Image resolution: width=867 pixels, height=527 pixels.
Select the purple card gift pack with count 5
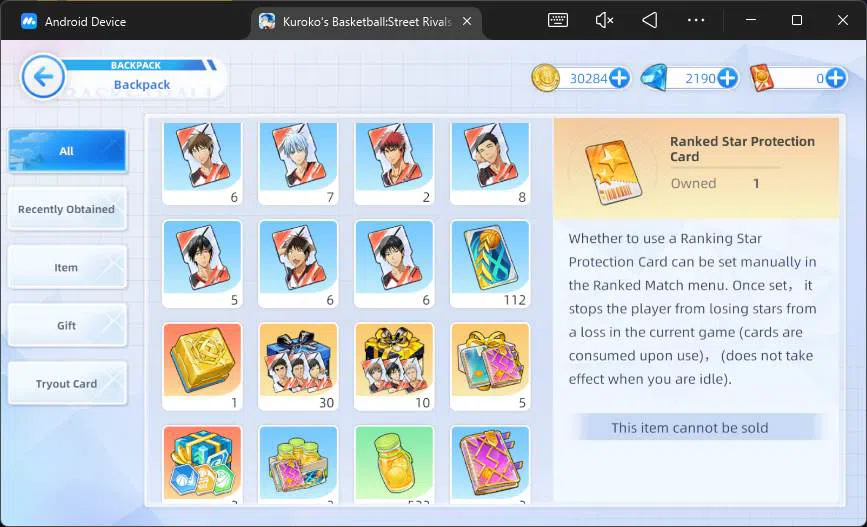click(490, 367)
